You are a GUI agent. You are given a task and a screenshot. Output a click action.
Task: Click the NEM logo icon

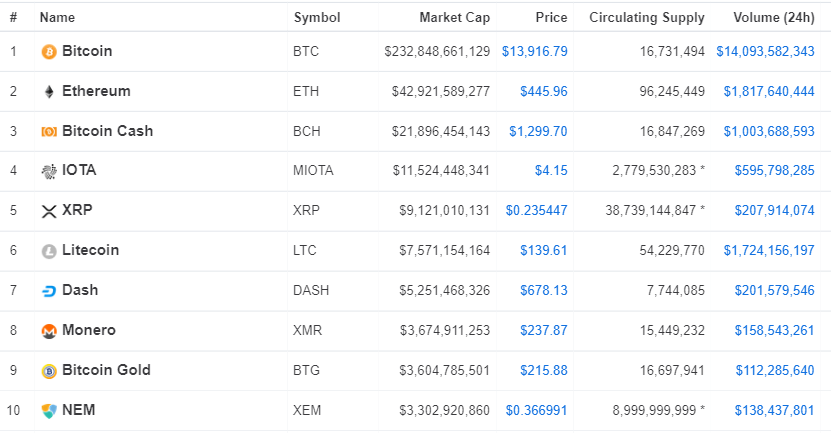(49, 410)
